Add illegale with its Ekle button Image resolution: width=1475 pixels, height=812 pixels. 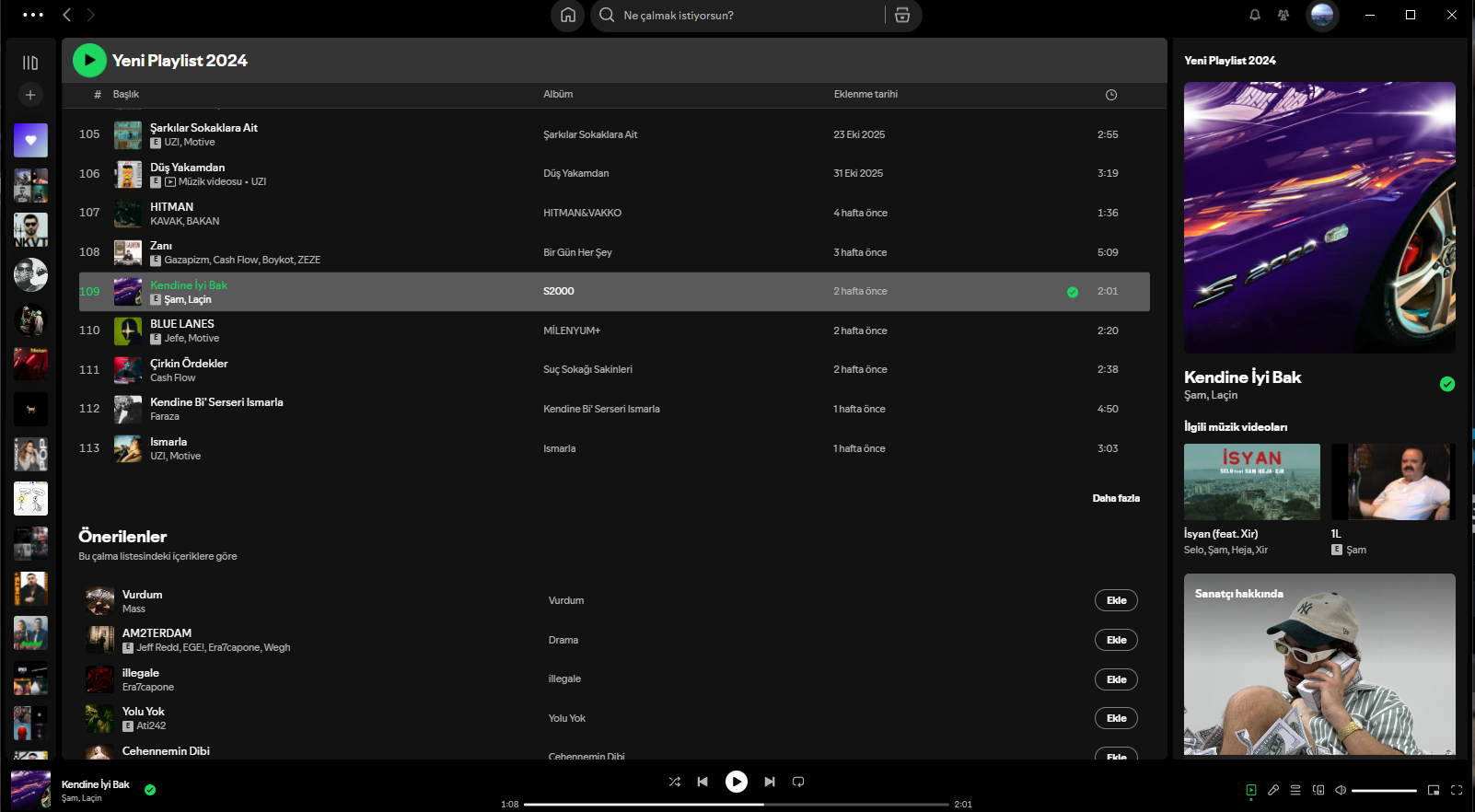(x=1116, y=679)
